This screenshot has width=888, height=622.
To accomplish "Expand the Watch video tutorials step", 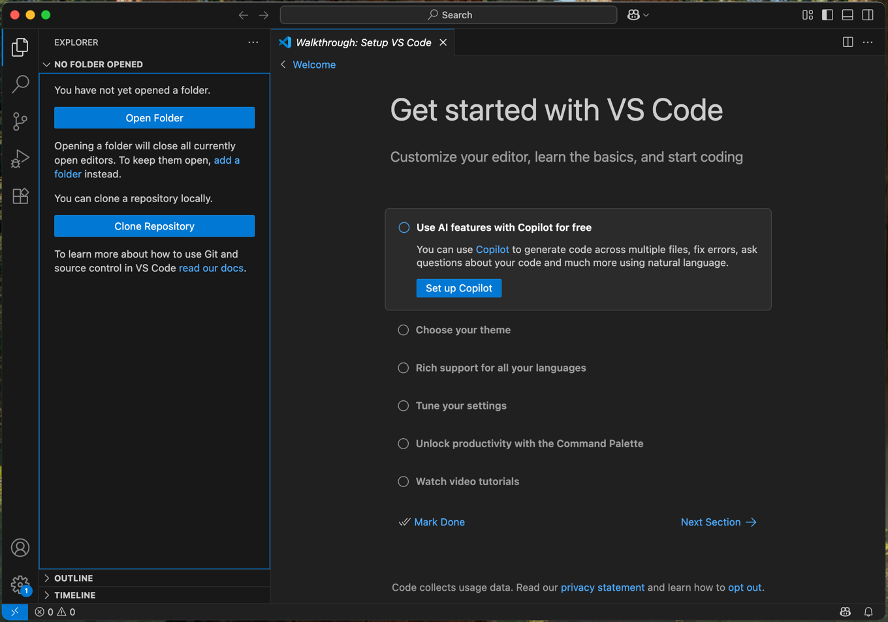I will pyautogui.click(x=467, y=482).
